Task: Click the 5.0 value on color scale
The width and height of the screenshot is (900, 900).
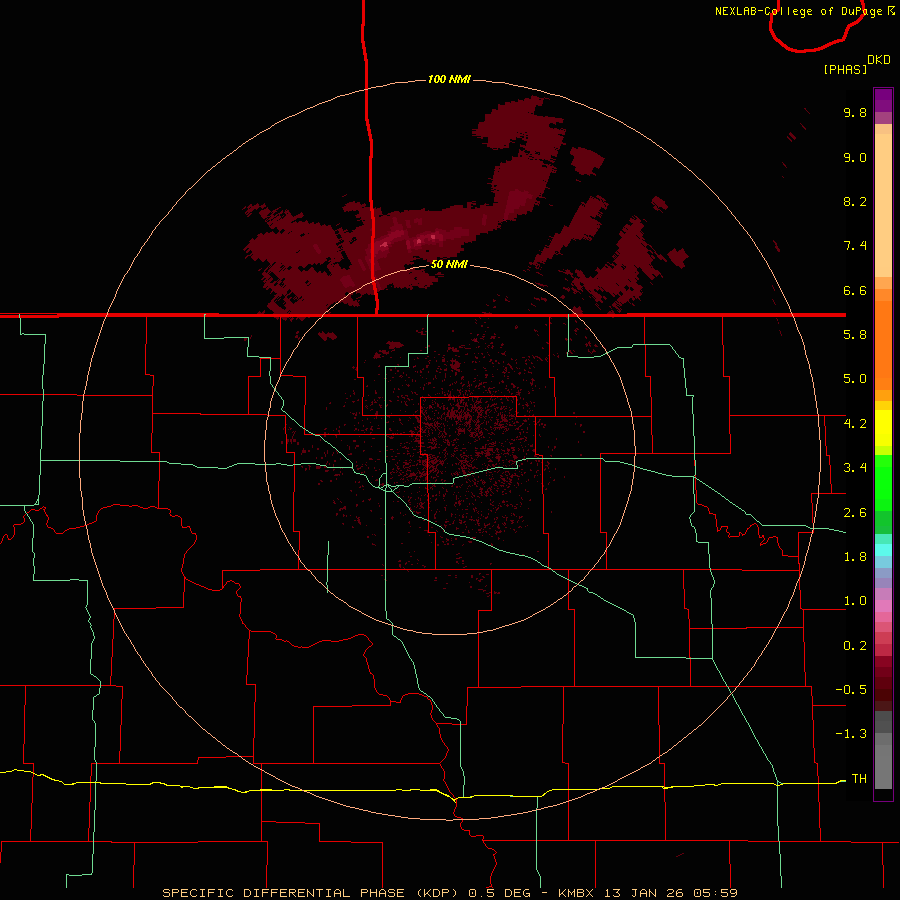Action: click(x=855, y=379)
